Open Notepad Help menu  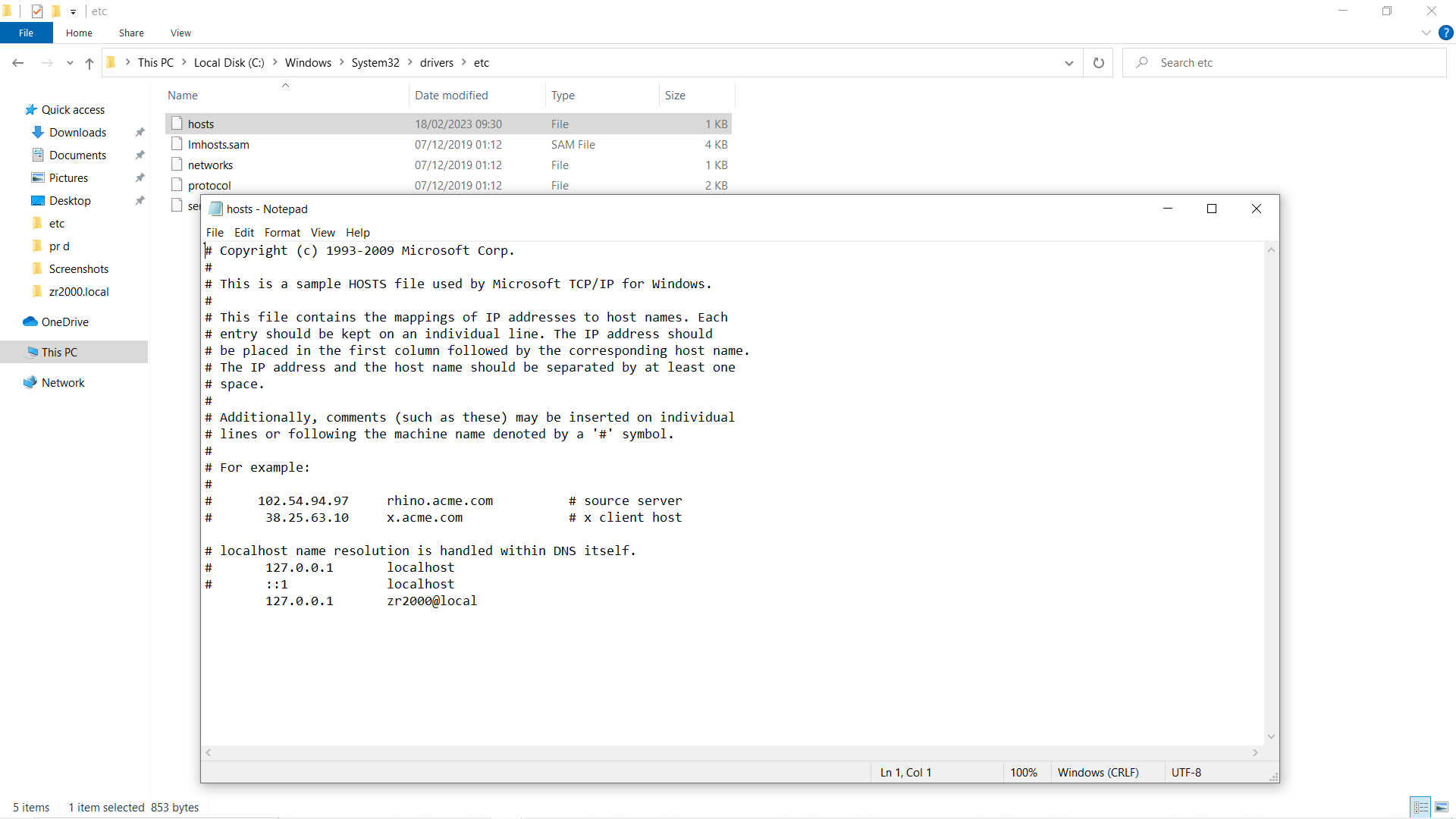[x=357, y=233]
